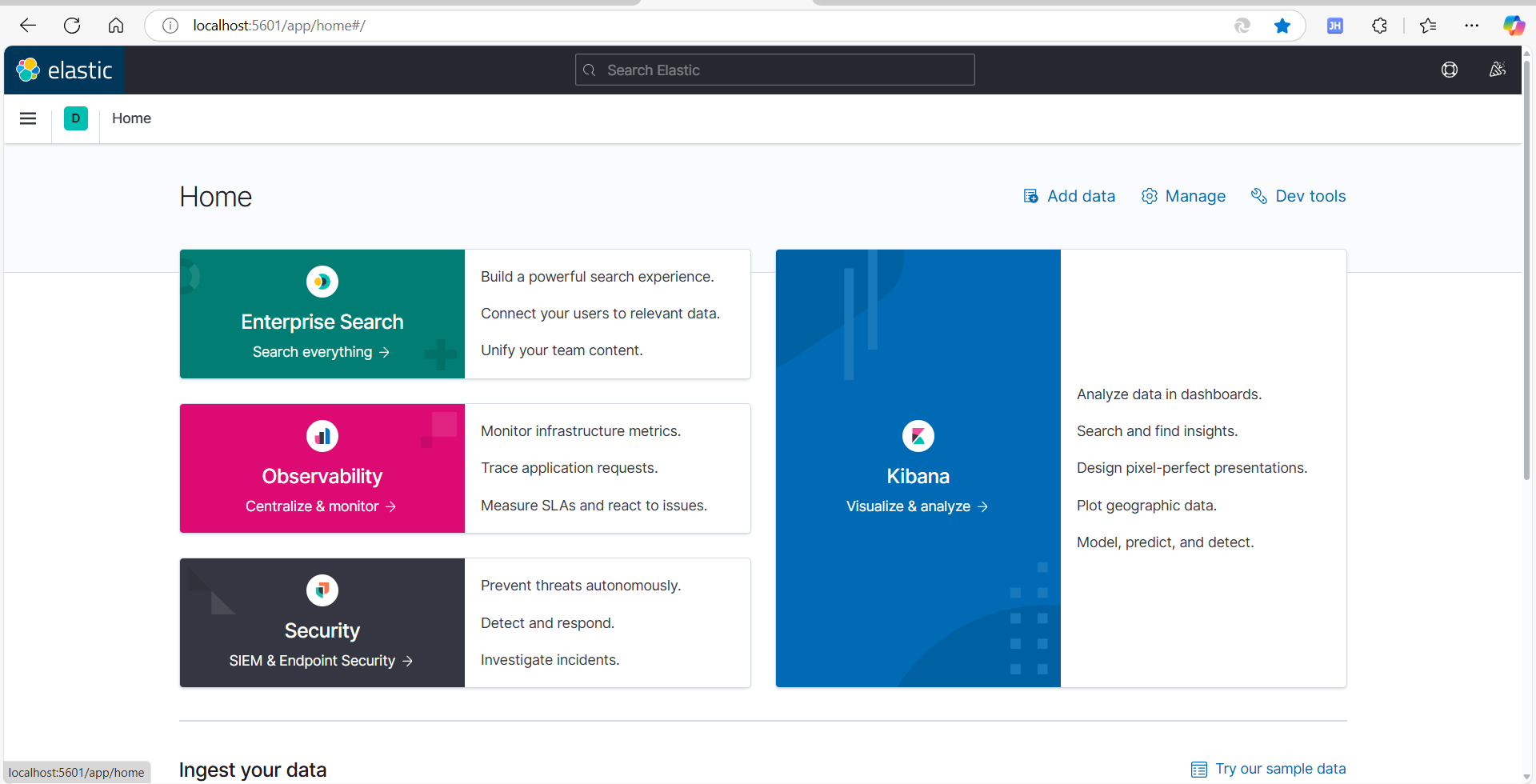Click 'Analyze data in dashboards.' text
This screenshot has height=784, width=1536.
pyautogui.click(x=1170, y=394)
